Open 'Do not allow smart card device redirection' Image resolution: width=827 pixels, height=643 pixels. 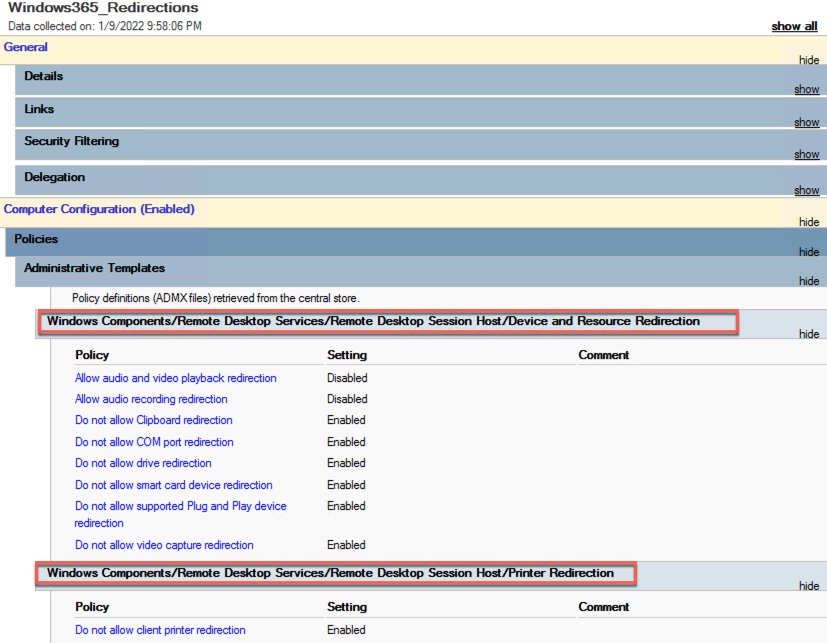(x=174, y=485)
